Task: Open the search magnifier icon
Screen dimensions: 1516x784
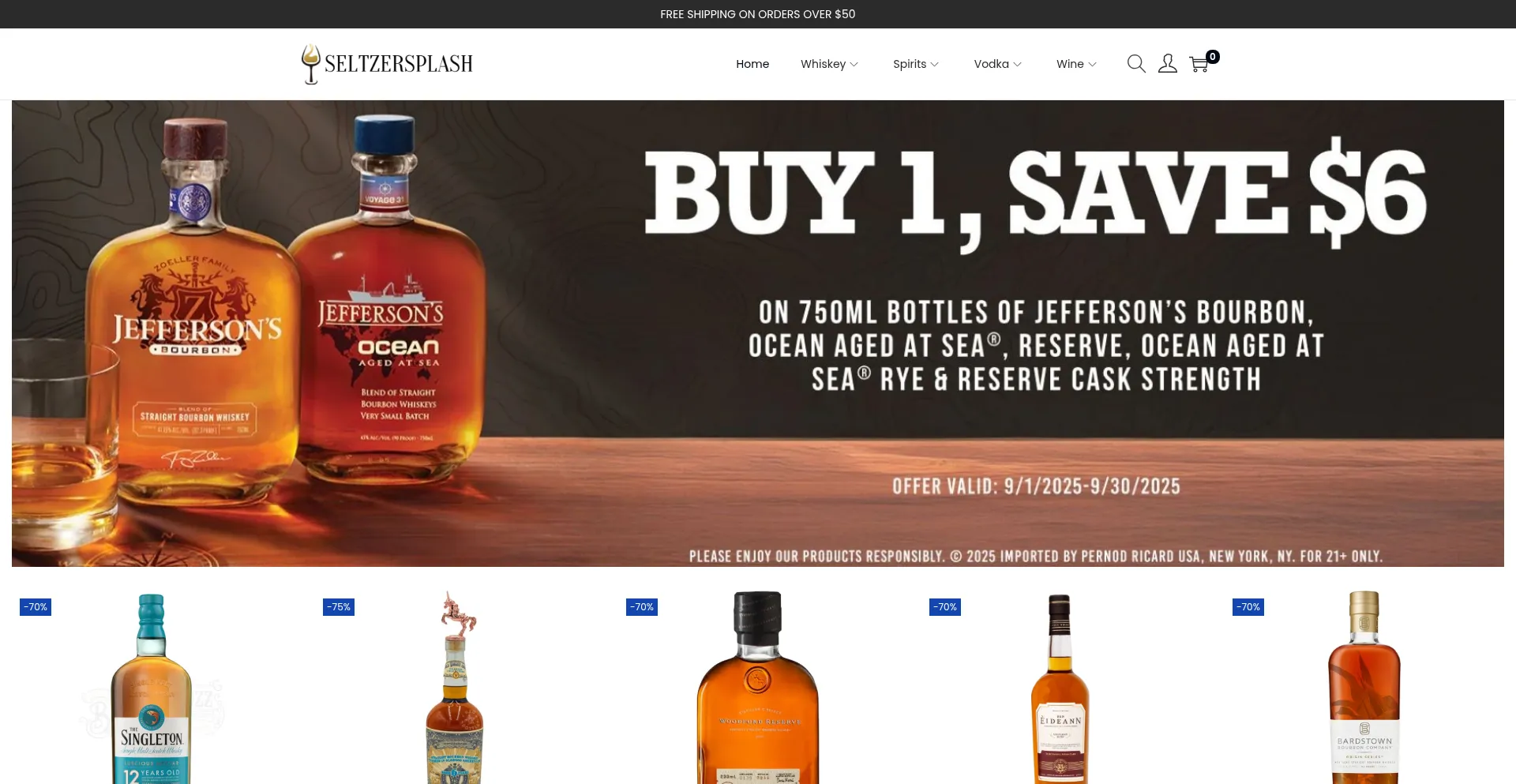Action: [1136, 64]
